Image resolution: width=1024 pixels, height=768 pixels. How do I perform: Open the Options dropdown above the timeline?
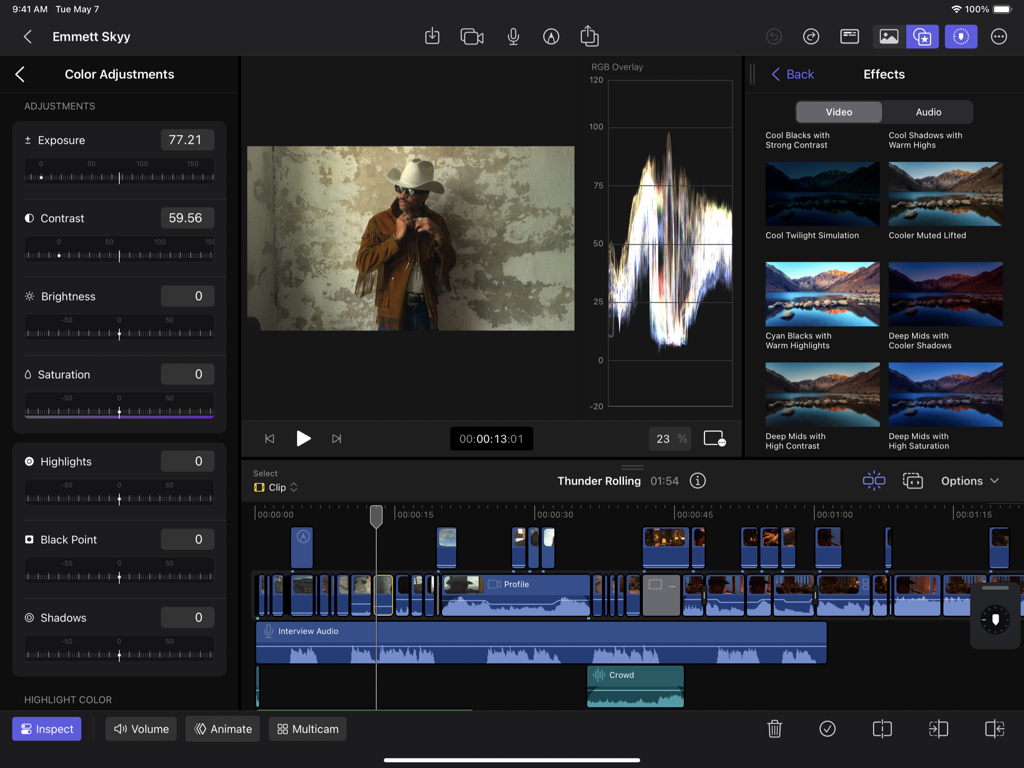pyautogui.click(x=968, y=481)
